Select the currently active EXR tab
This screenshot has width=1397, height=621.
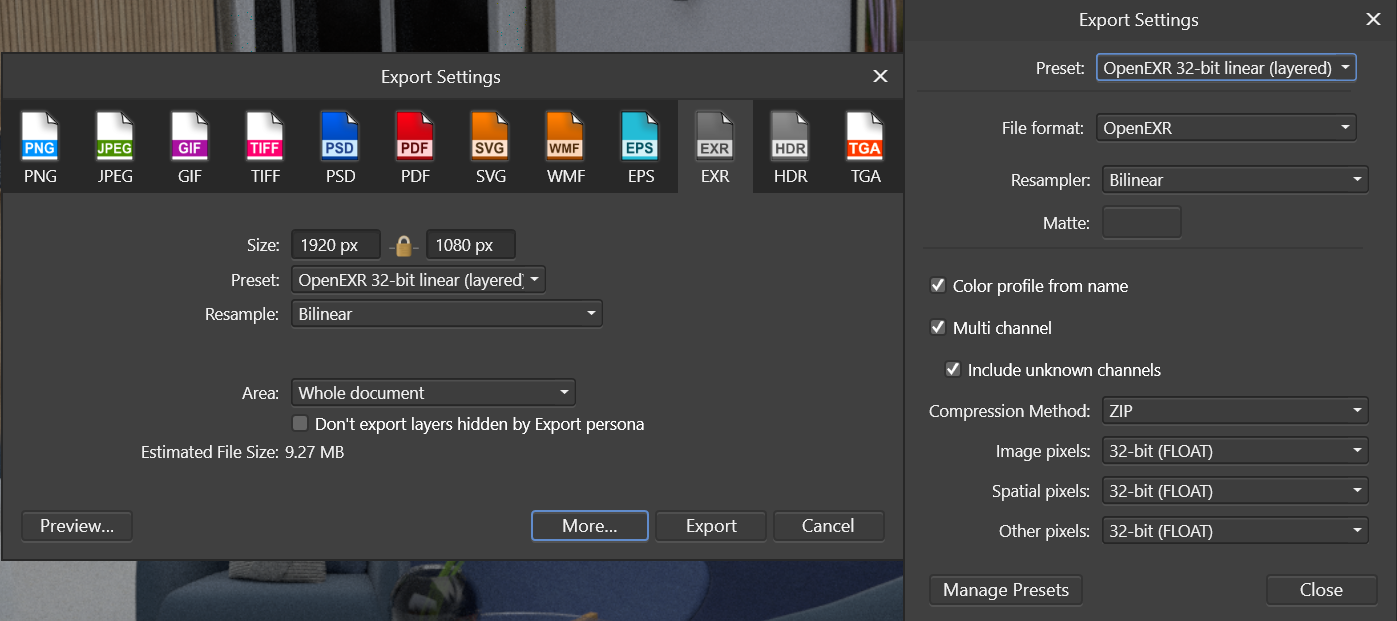pyautogui.click(x=715, y=146)
